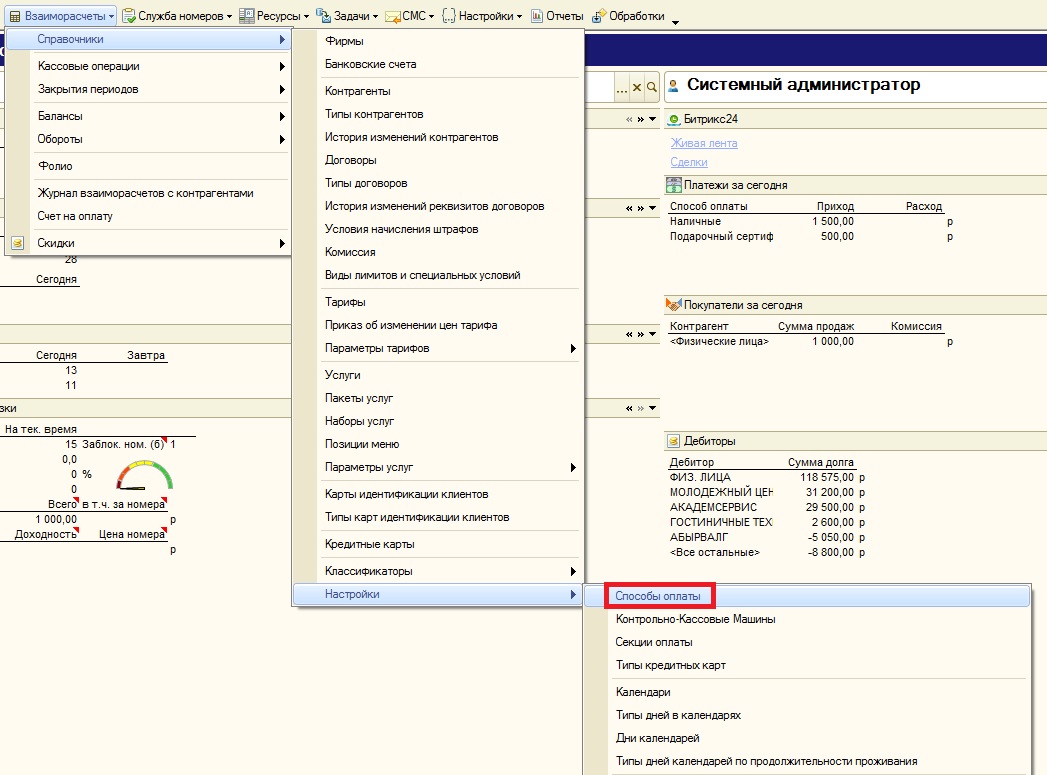The height and width of the screenshot is (775, 1047).
Task: Click the occupancy gauge indicator
Action: (x=144, y=476)
